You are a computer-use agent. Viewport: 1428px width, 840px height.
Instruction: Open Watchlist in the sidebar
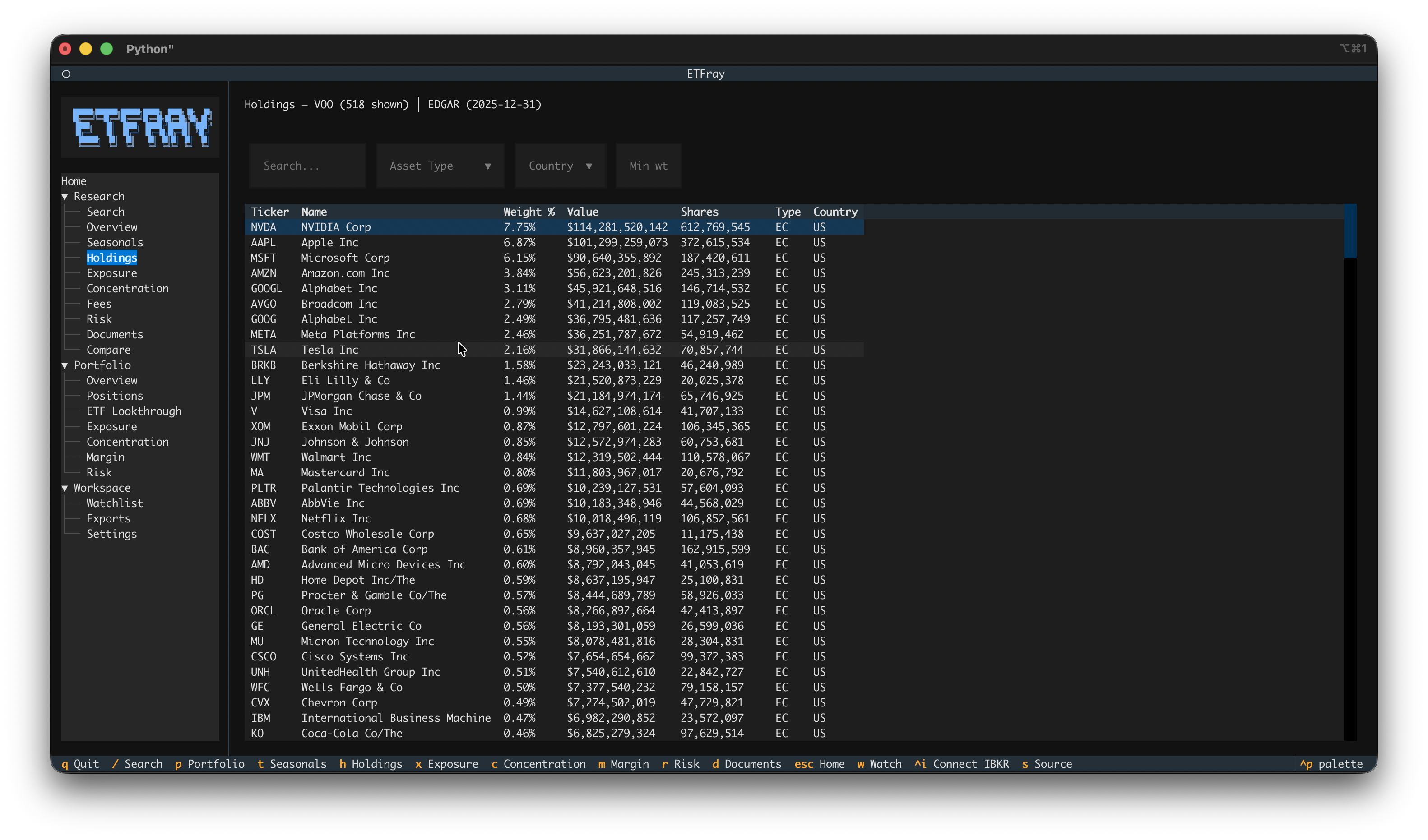point(115,503)
